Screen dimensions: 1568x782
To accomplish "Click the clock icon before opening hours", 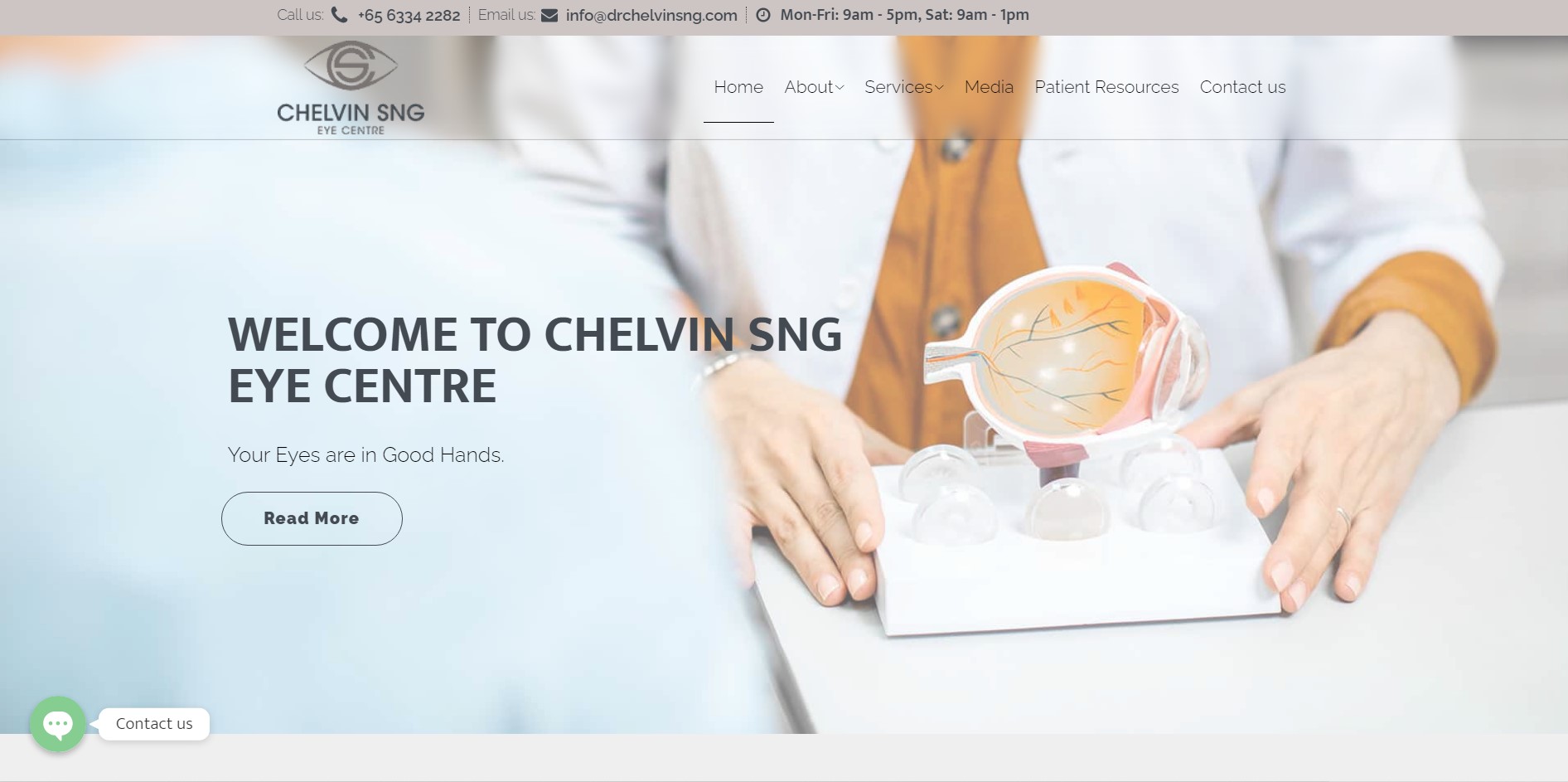I will click(763, 15).
